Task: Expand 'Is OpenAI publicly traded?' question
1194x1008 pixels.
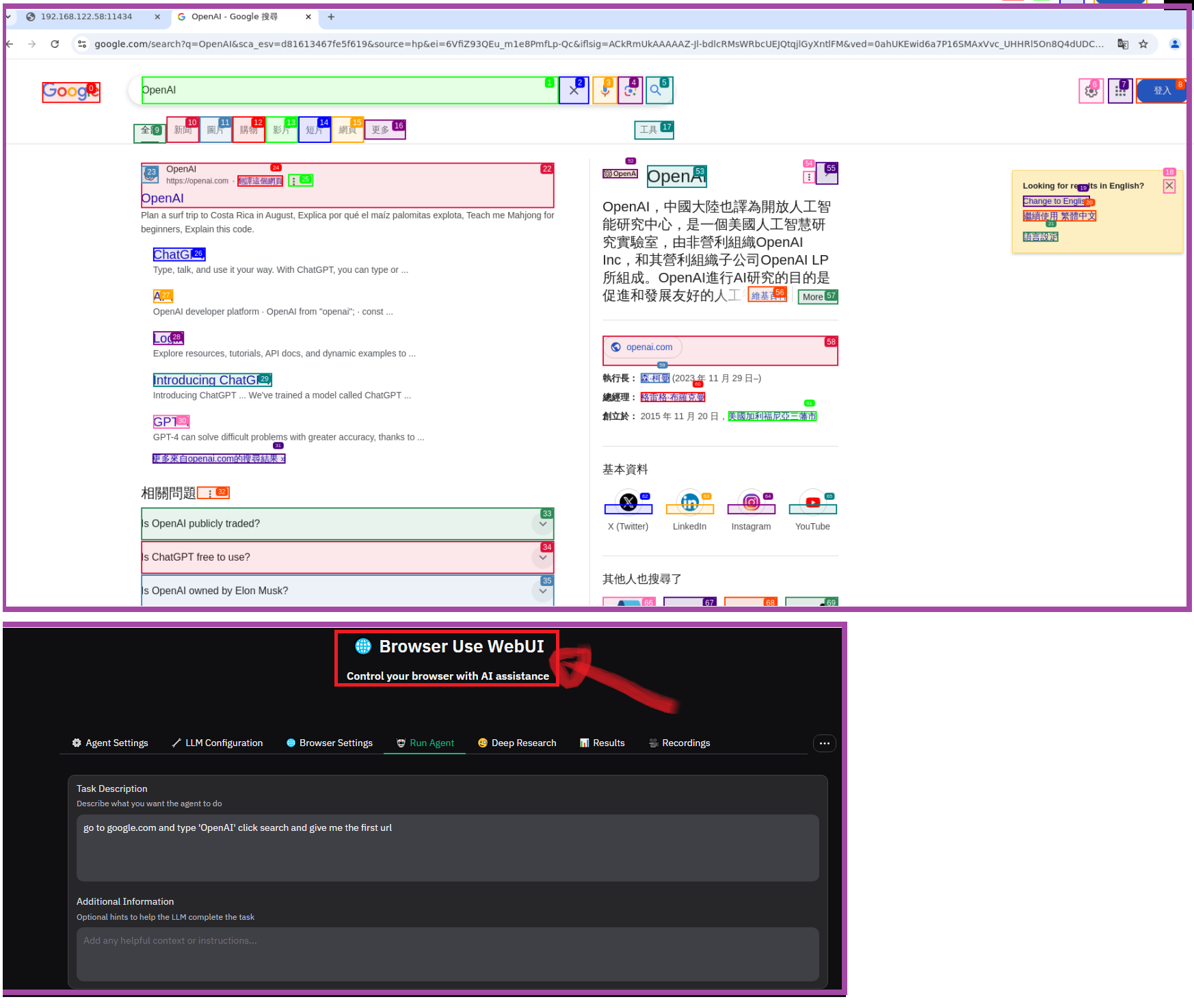Action: coord(542,525)
